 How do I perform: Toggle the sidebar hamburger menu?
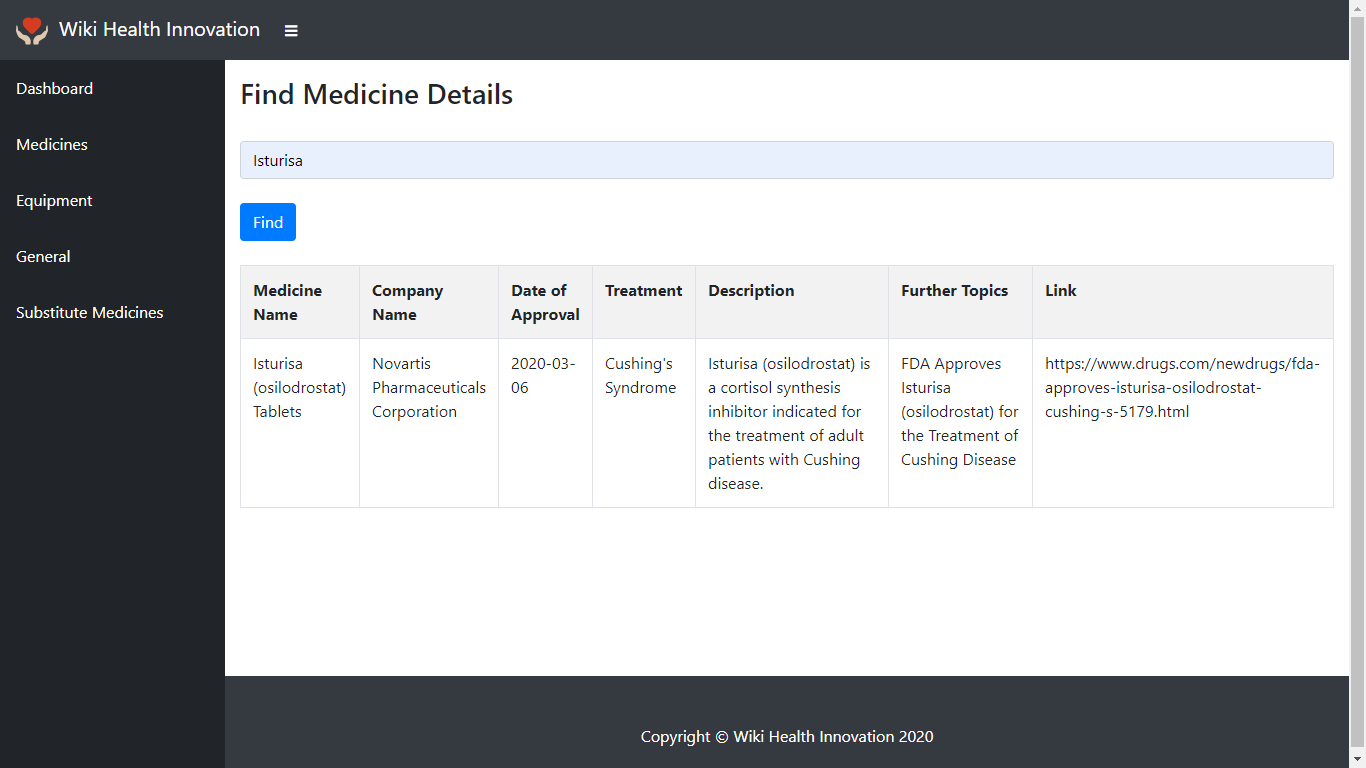pos(291,30)
